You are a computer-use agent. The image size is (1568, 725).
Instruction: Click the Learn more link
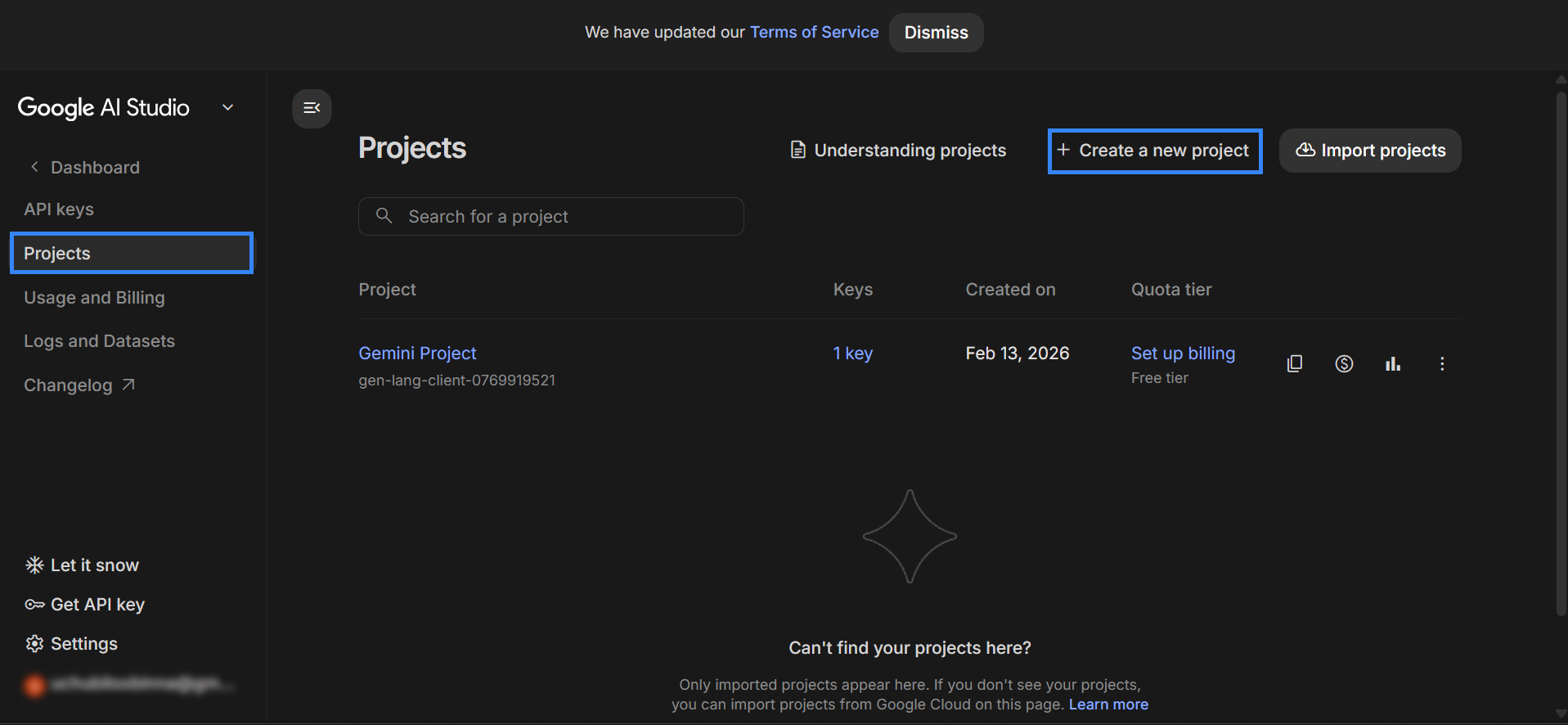coord(1108,705)
